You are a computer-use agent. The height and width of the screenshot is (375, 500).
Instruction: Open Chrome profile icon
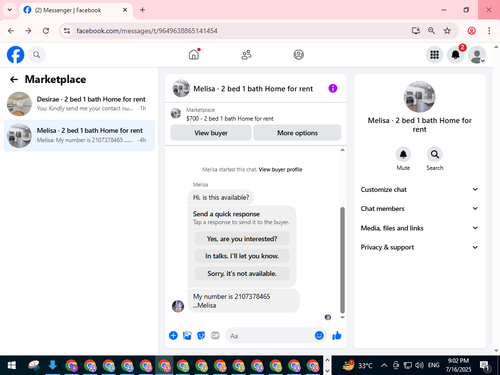pos(471,31)
